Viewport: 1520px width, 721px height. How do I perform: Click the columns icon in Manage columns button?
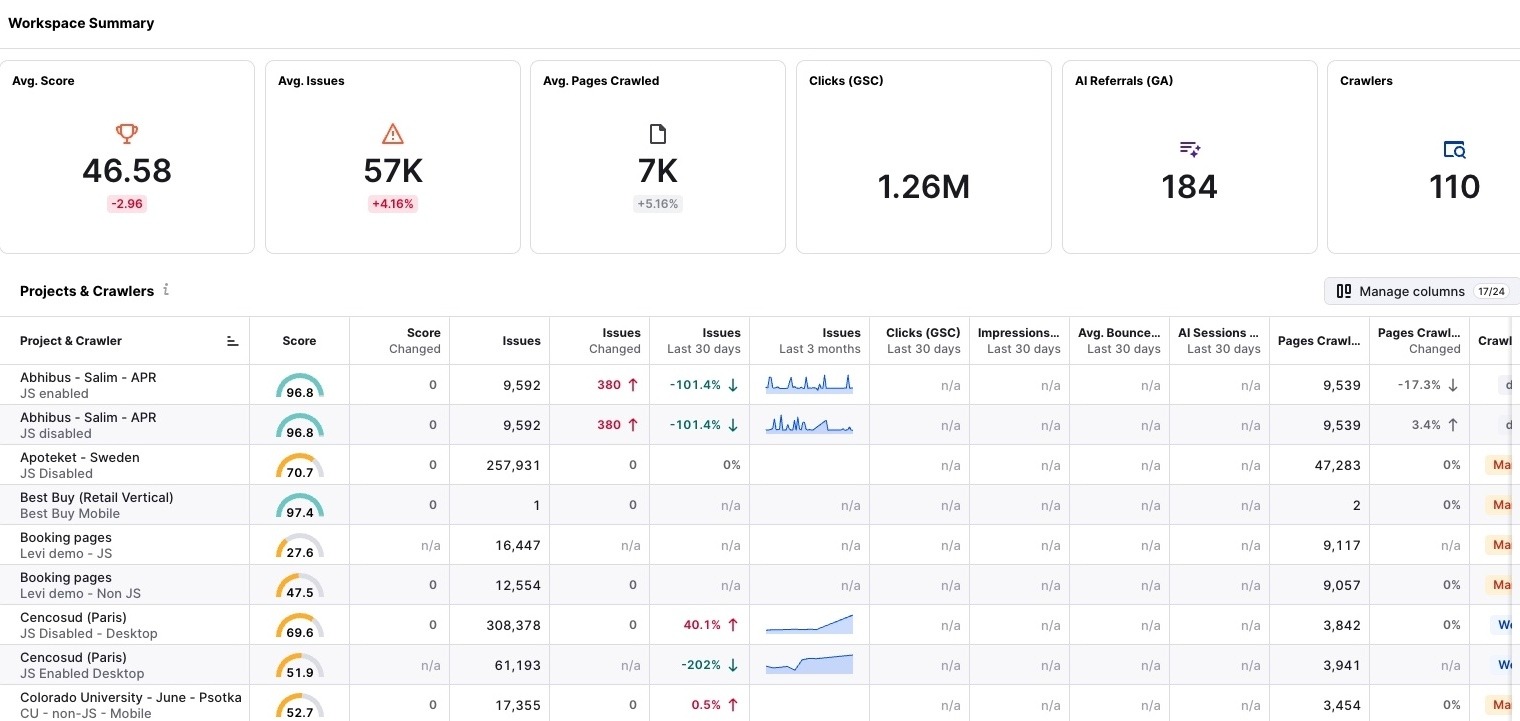click(1344, 291)
